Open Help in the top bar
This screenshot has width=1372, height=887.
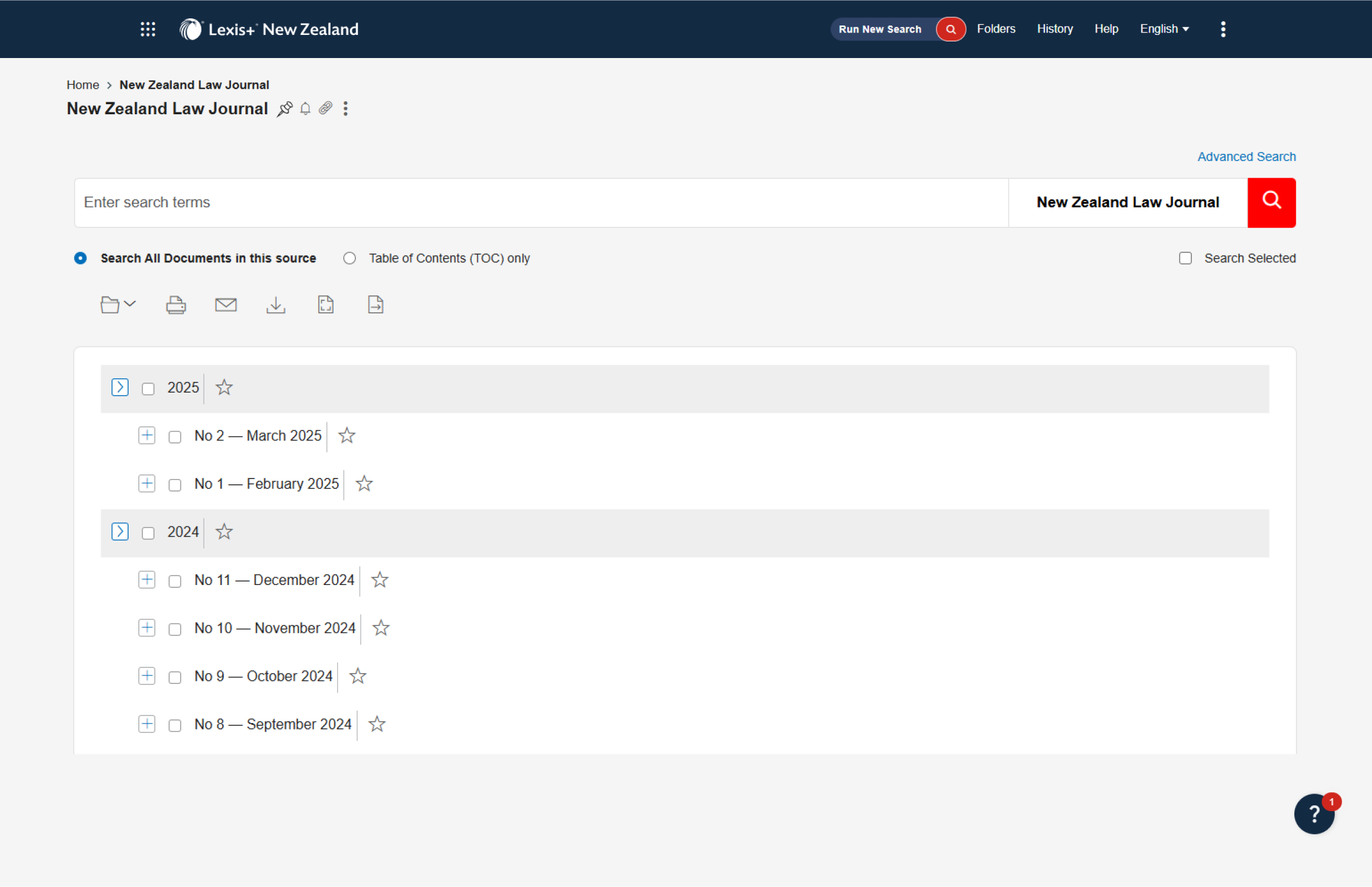pyautogui.click(x=1106, y=29)
